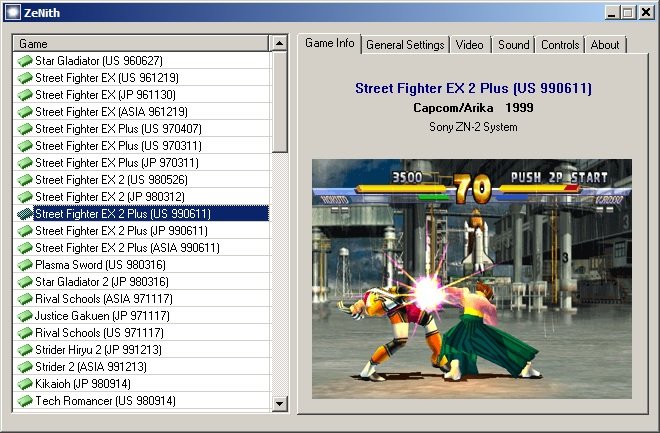Click the icon next to Kikaioh (JP 980914)

[x=25, y=384]
